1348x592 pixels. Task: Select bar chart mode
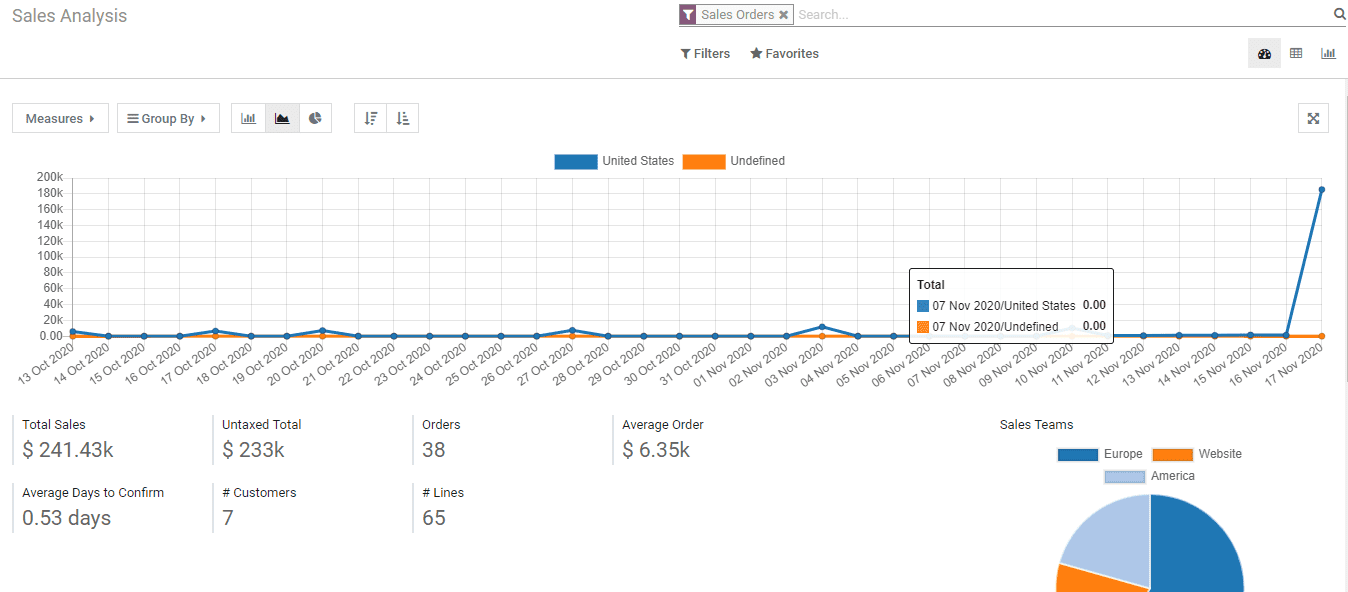[248, 118]
